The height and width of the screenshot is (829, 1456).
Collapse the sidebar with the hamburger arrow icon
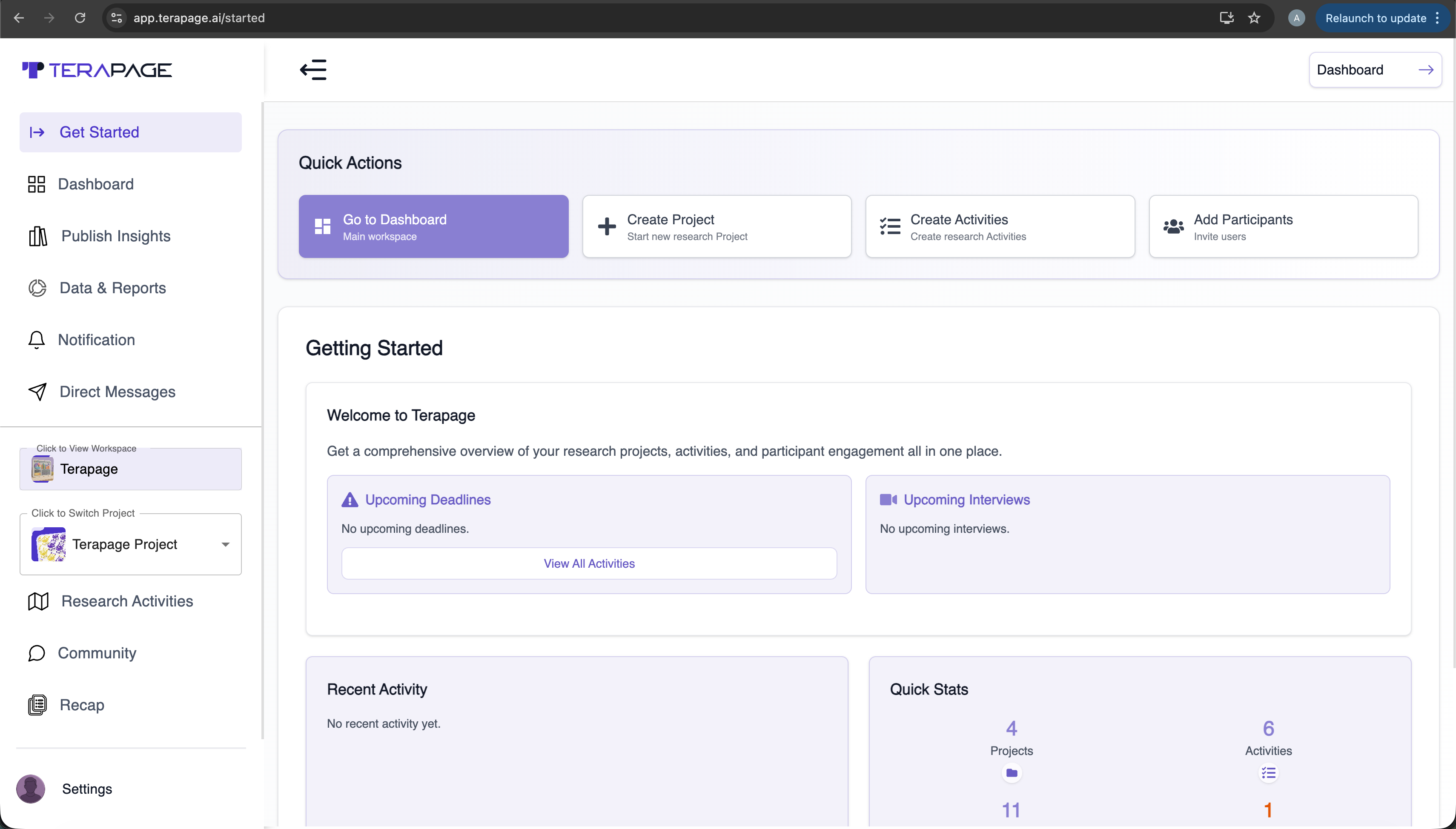[313, 70]
